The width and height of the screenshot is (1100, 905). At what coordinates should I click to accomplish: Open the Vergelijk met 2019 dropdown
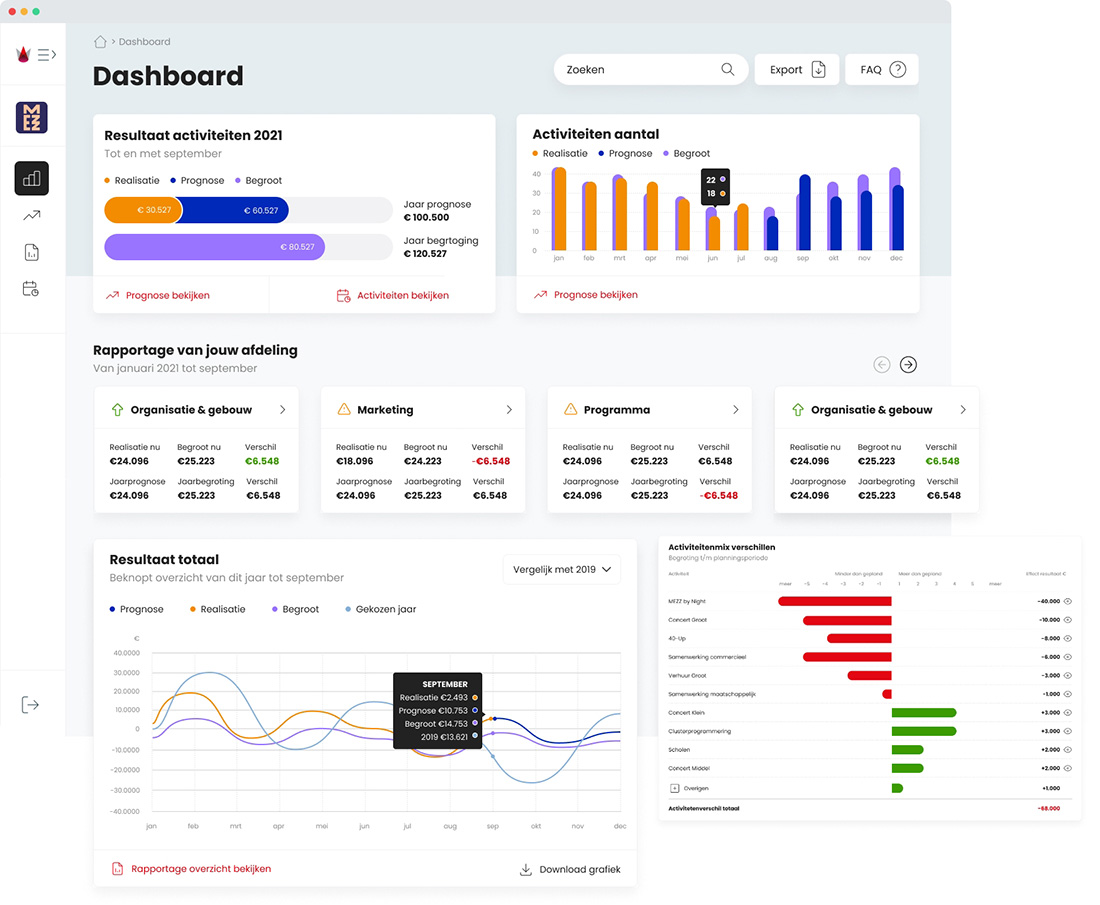562,567
